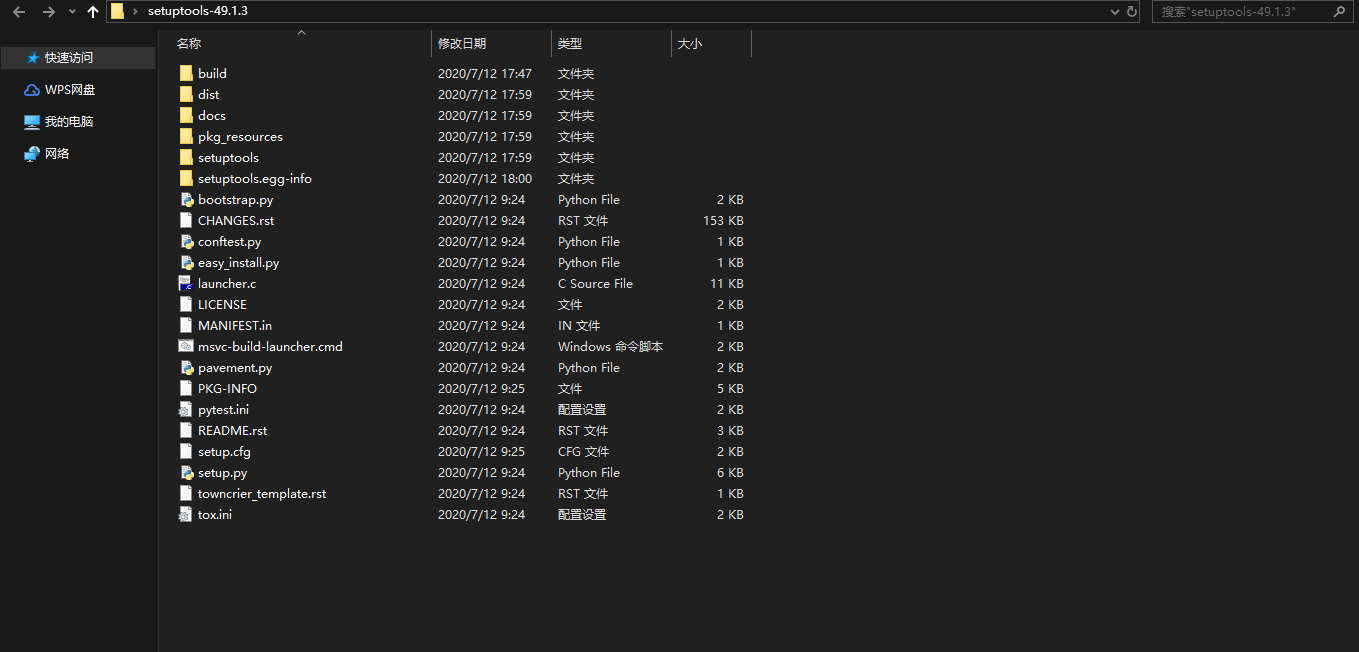This screenshot has height=652, width=1359.
Task: Click the C Source File type cell
Action: point(595,283)
